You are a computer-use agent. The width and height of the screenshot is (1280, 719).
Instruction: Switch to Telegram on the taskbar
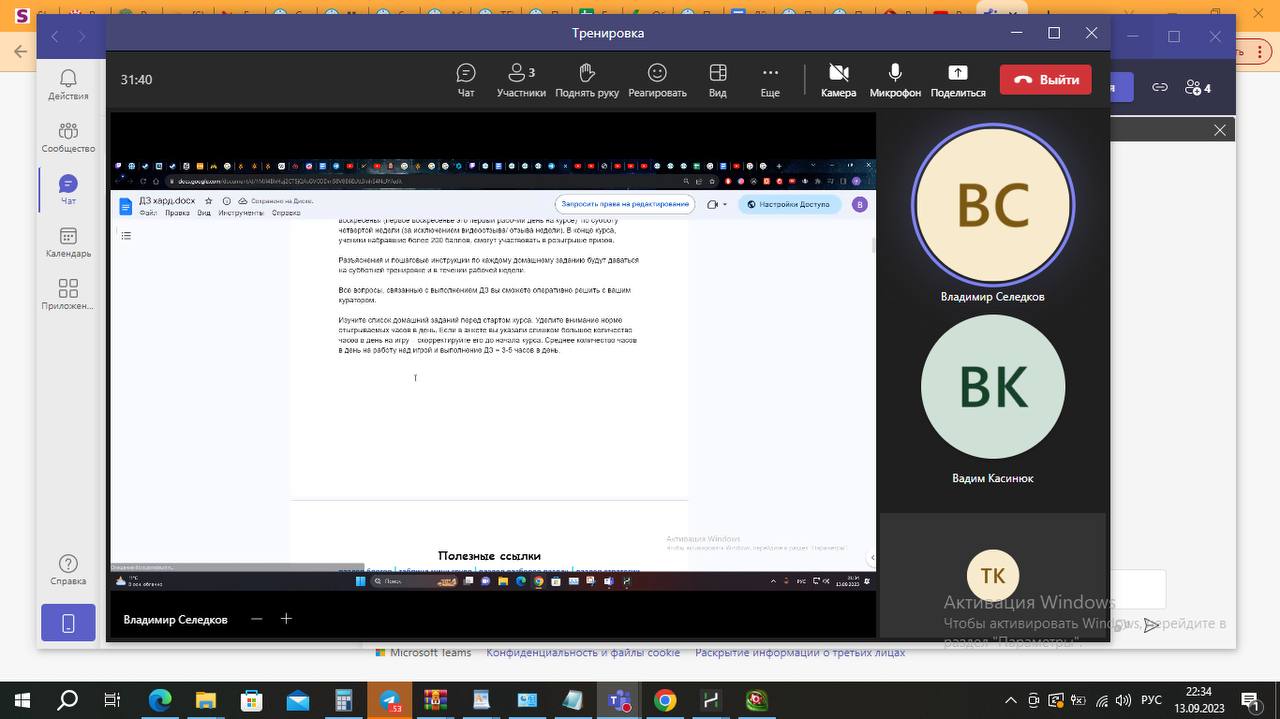click(x=389, y=700)
